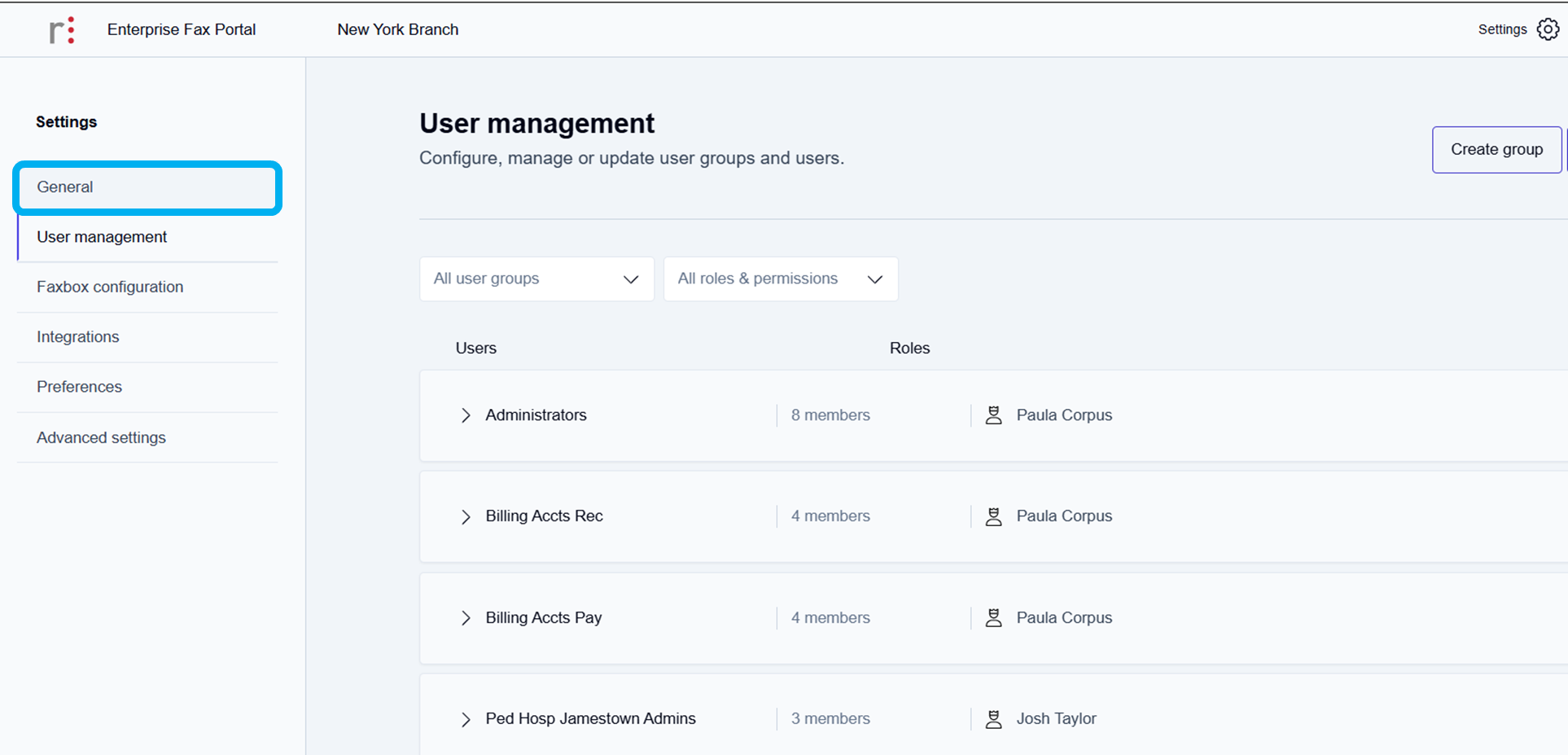Click the role icon next to Josh Taylor

coord(993,719)
